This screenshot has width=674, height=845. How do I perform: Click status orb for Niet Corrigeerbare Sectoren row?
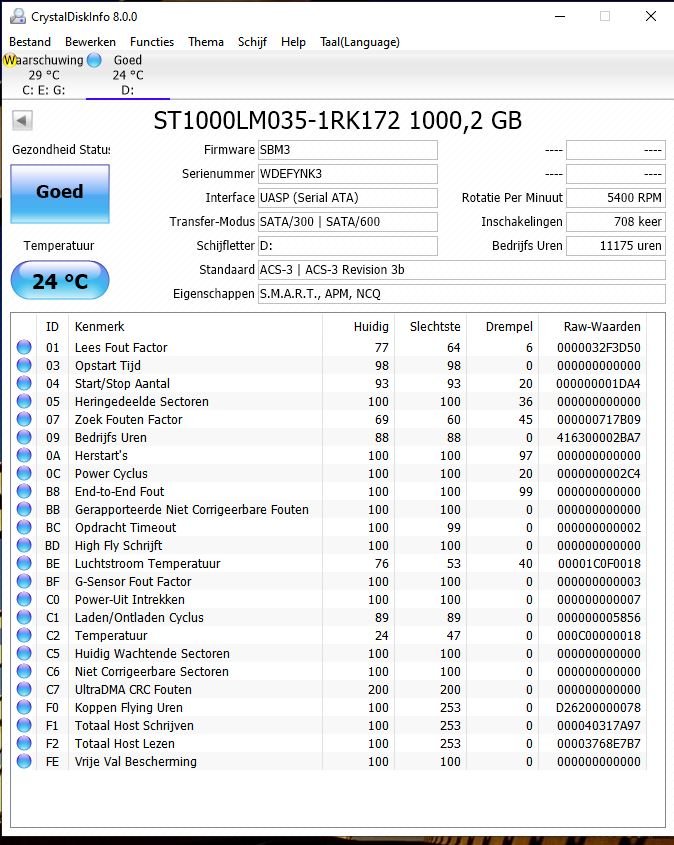[24, 671]
